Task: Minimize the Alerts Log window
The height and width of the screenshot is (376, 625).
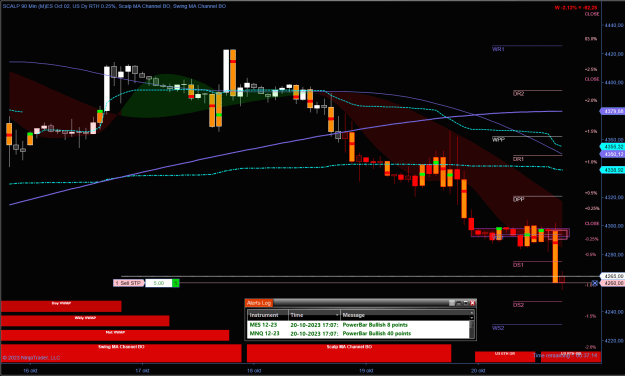Action: pyautogui.click(x=459, y=303)
